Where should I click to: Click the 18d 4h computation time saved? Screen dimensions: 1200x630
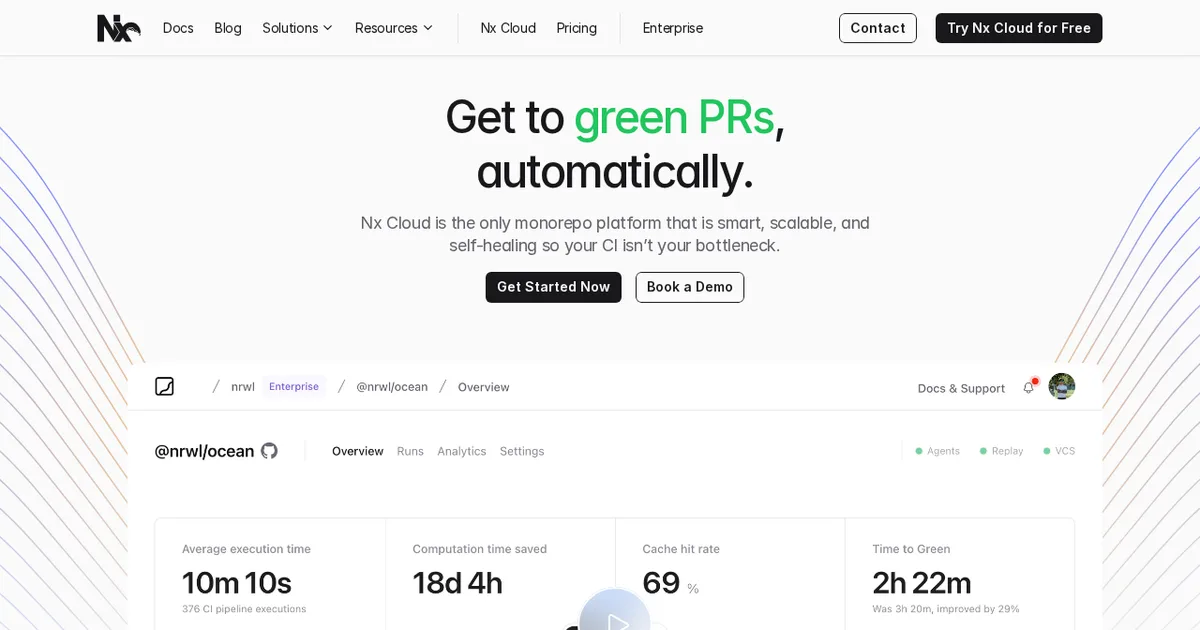[458, 582]
